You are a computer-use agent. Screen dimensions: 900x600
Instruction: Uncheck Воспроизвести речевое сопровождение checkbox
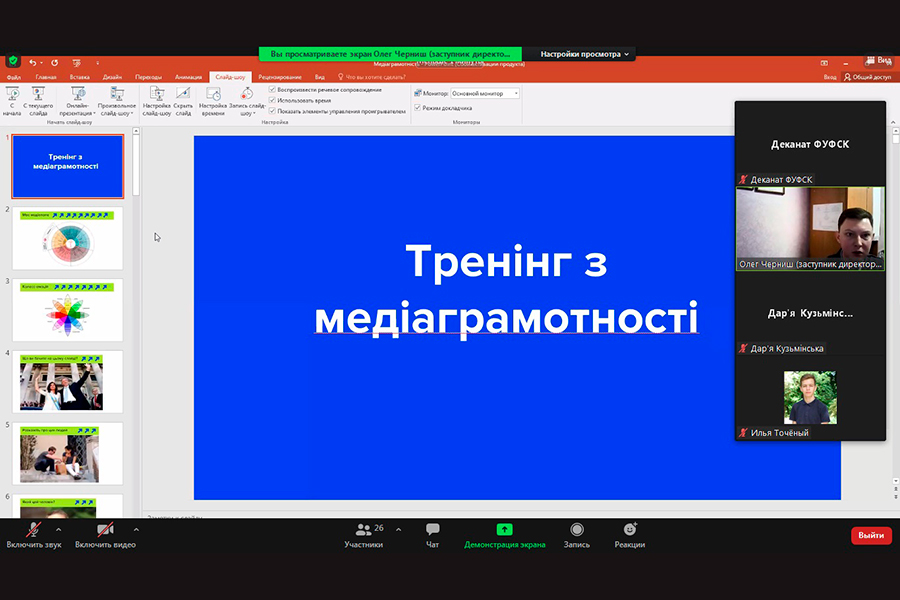(273, 90)
